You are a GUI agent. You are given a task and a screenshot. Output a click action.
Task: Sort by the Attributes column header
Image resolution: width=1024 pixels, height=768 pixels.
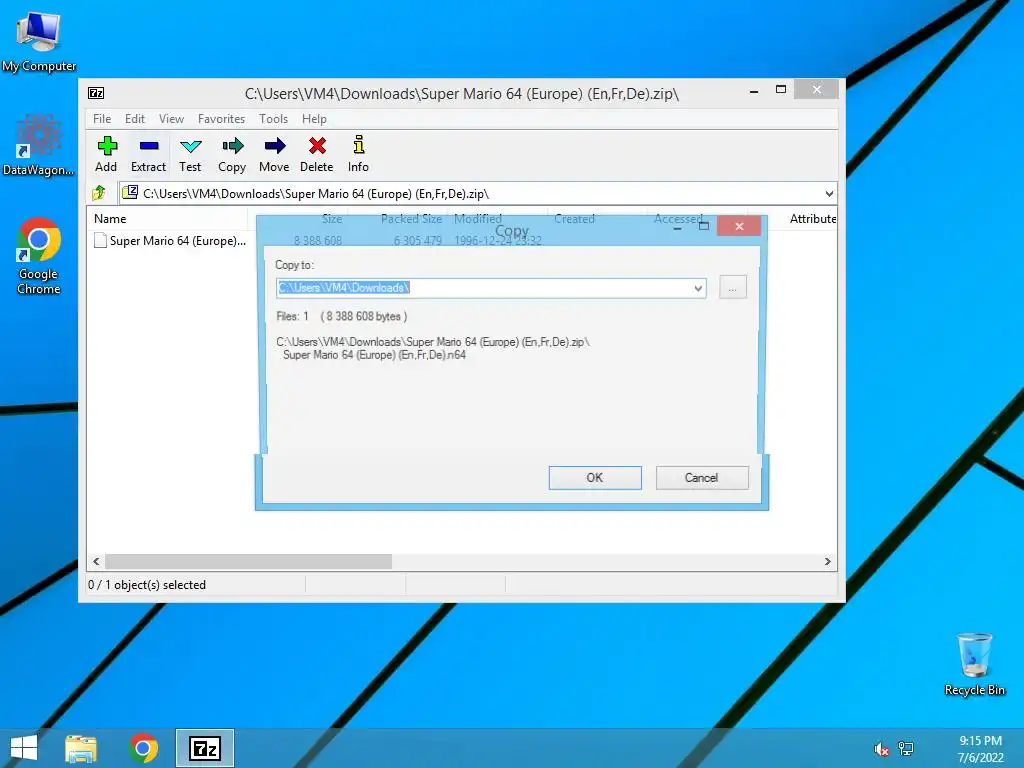coord(812,219)
